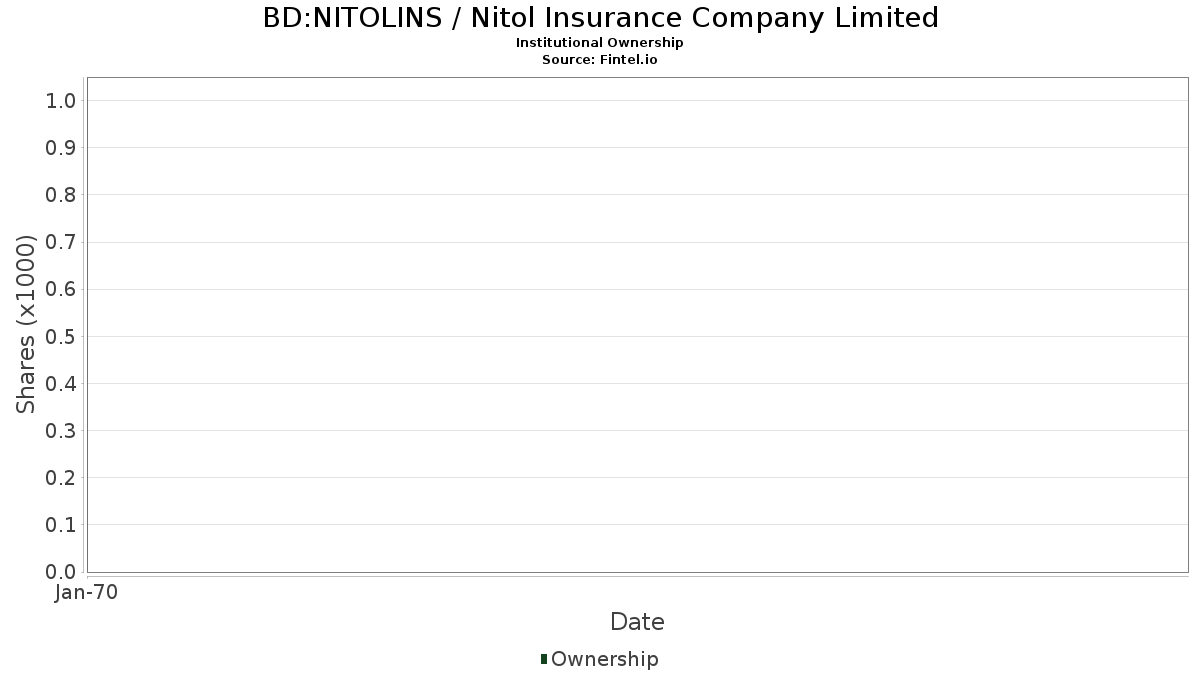This screenshot has width=1200, height=675.
Task: Open the Source: Fintel.io link text
Action: point(600,60)
